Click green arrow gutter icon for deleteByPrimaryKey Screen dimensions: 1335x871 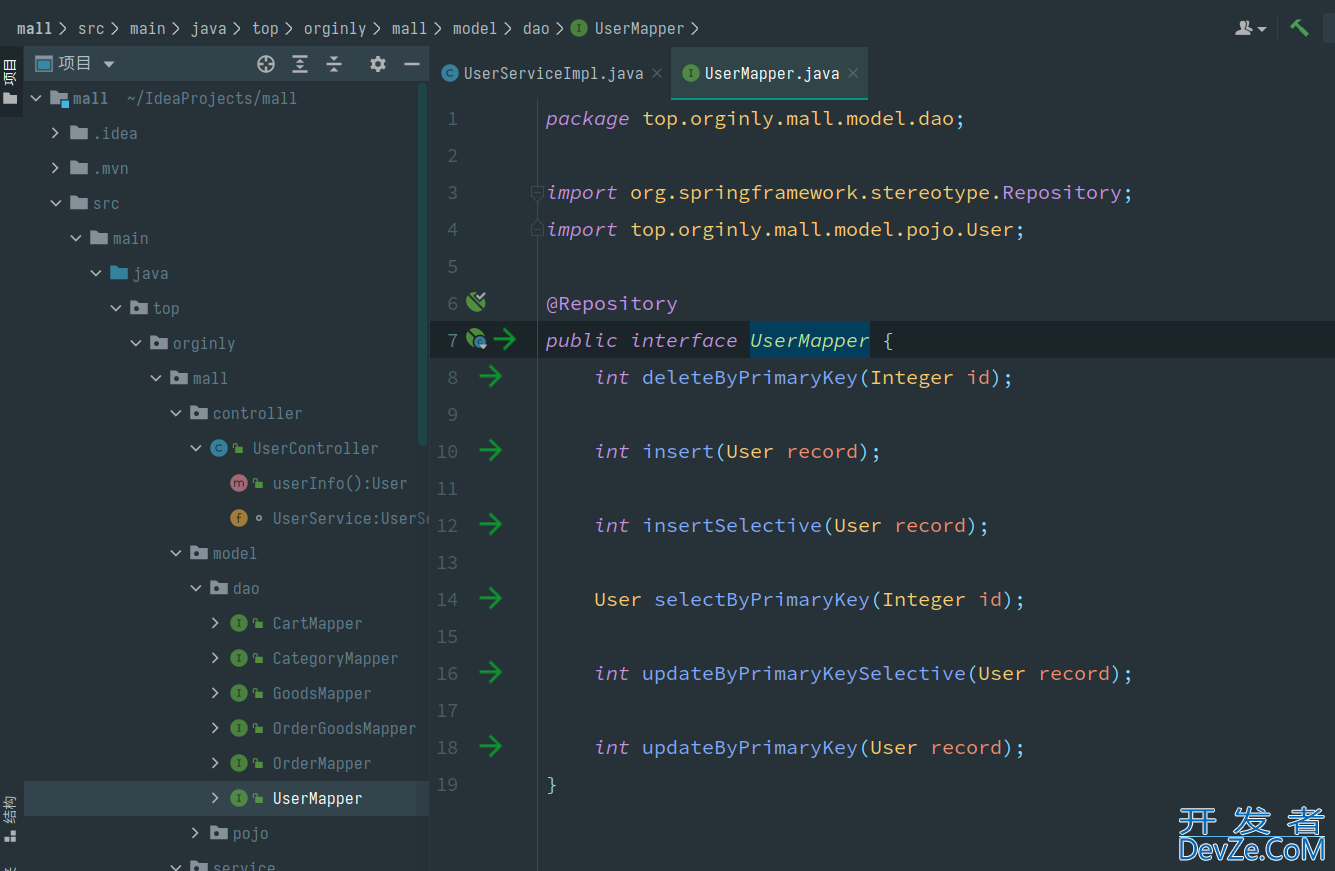[490, 377]
